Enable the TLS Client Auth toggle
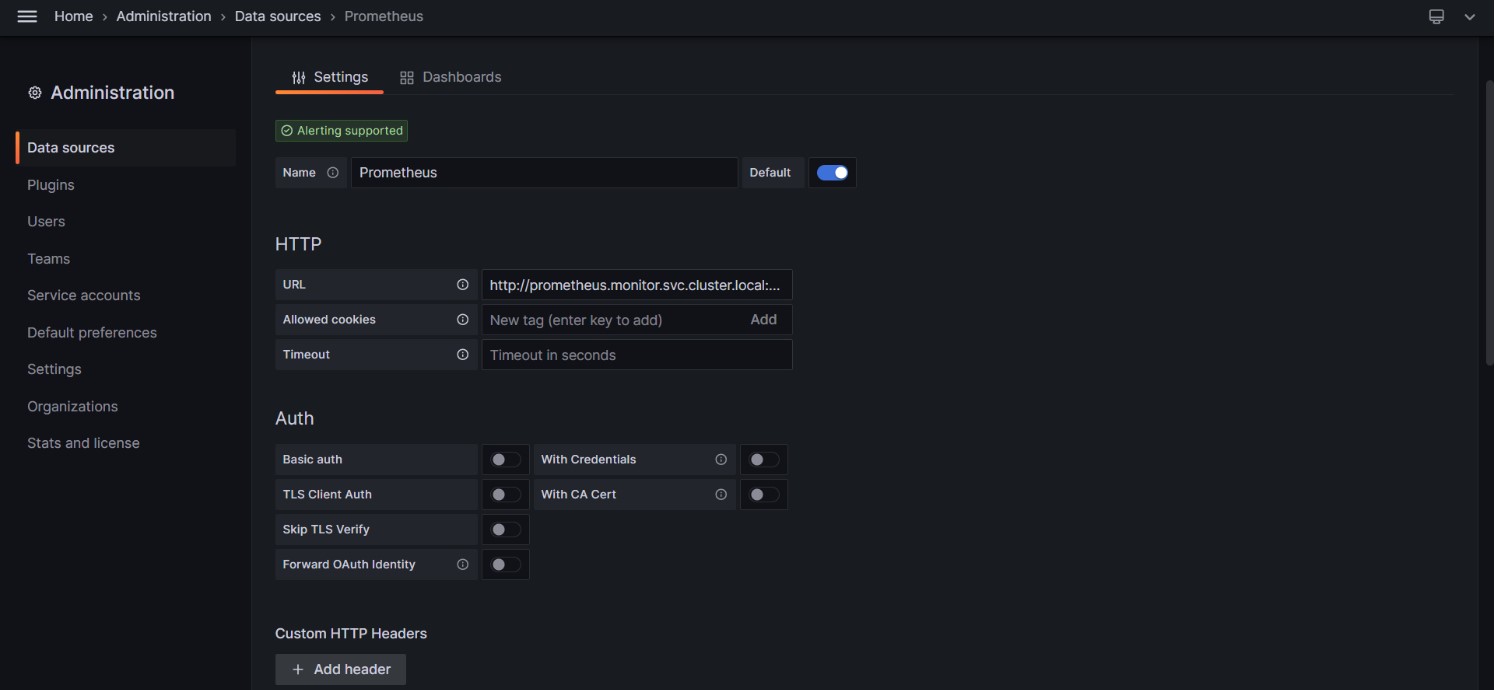 [x=506, y=494]
